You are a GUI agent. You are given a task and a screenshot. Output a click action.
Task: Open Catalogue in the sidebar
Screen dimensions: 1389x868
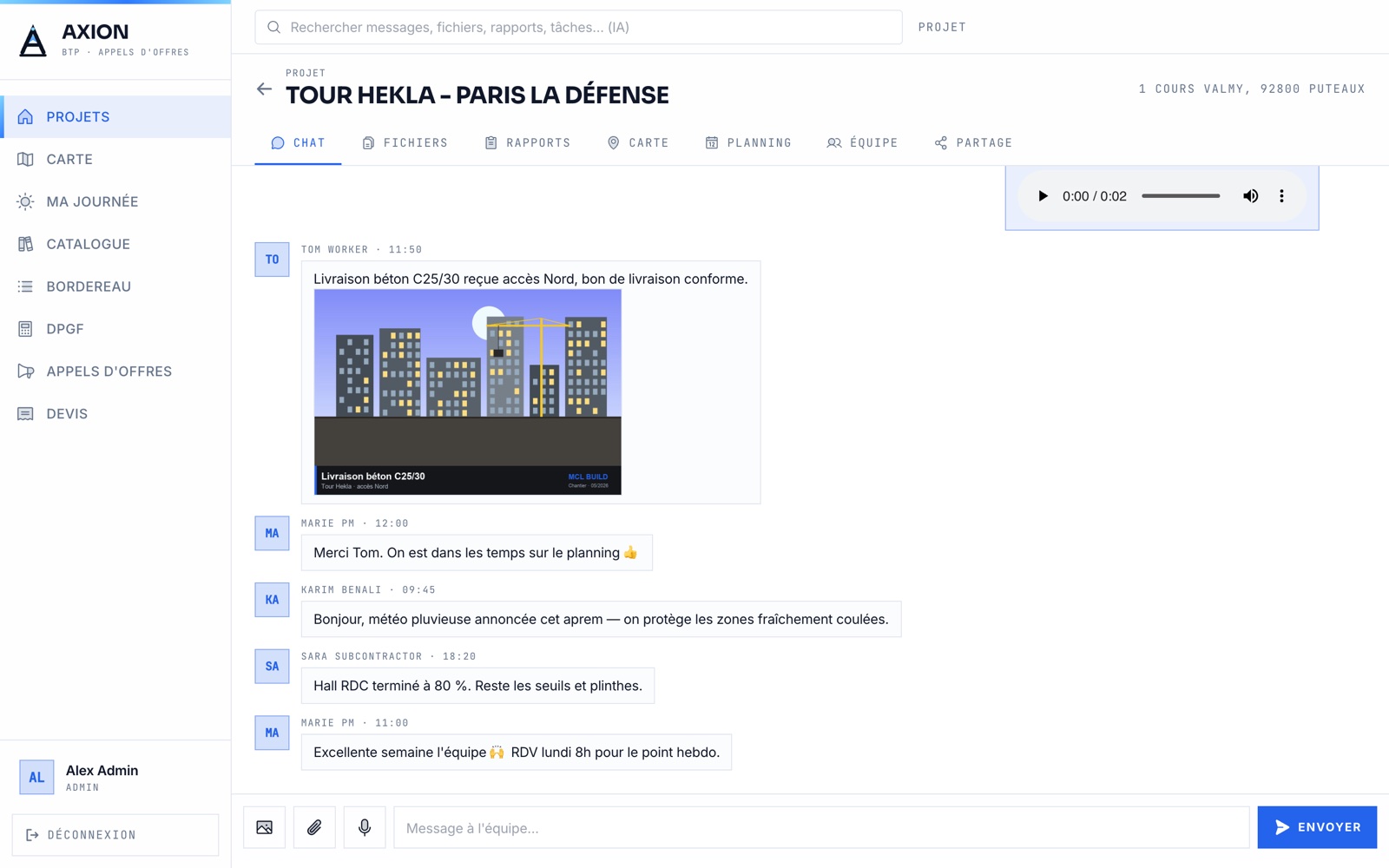tap(115, 244)
